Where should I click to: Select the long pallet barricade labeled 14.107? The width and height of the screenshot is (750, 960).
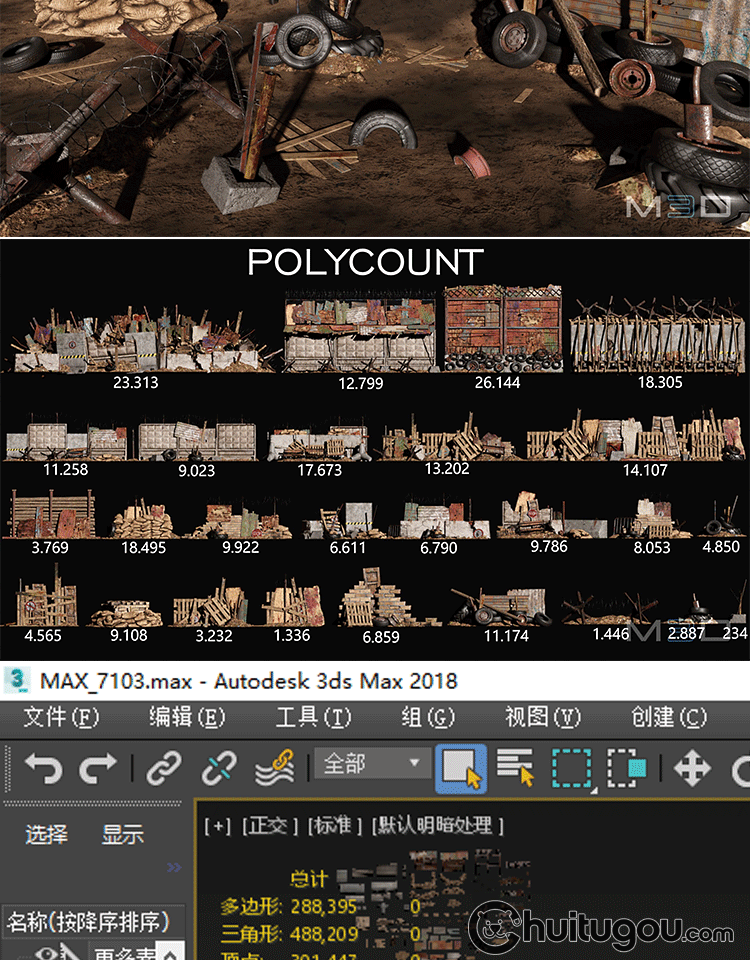(x=635, y=435)
